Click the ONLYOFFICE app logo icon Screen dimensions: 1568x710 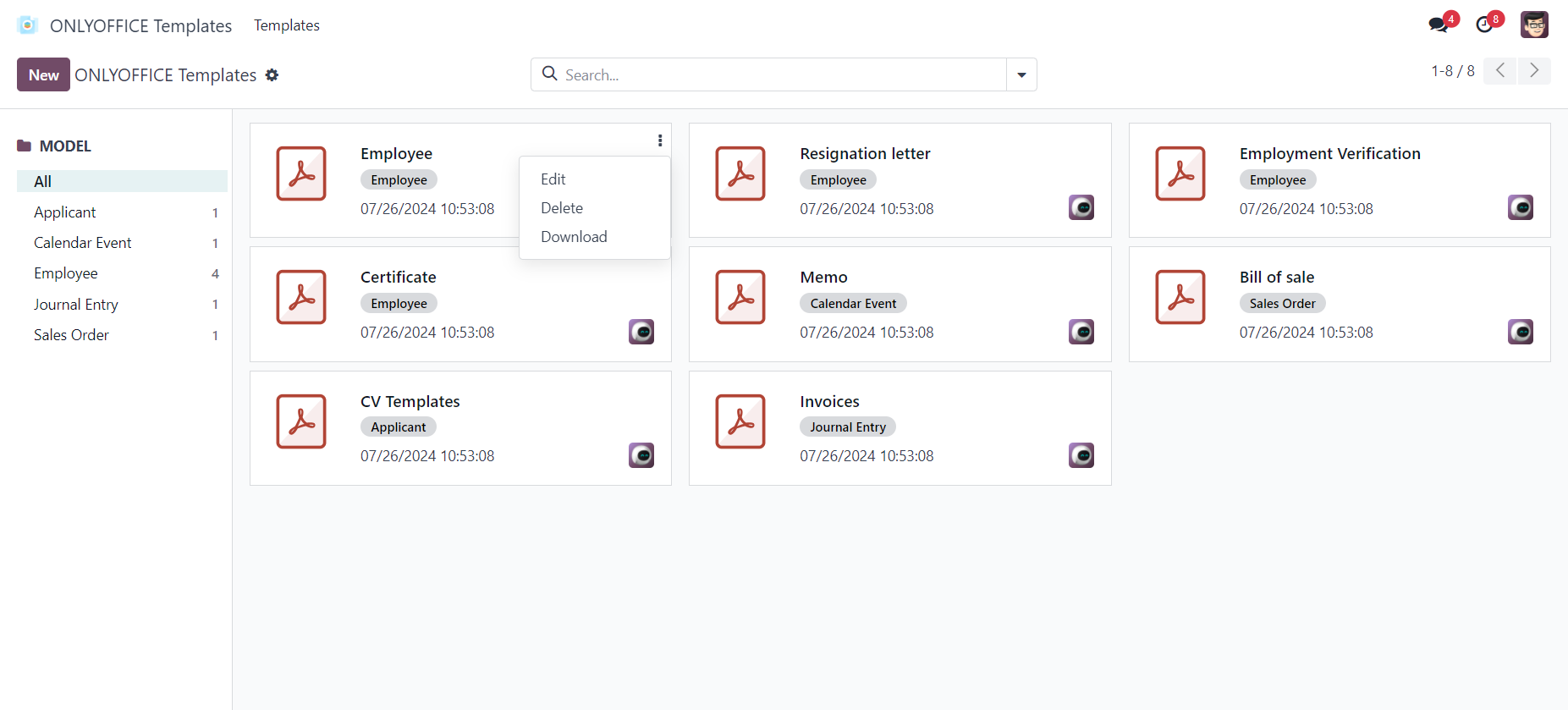coord(27,25)
